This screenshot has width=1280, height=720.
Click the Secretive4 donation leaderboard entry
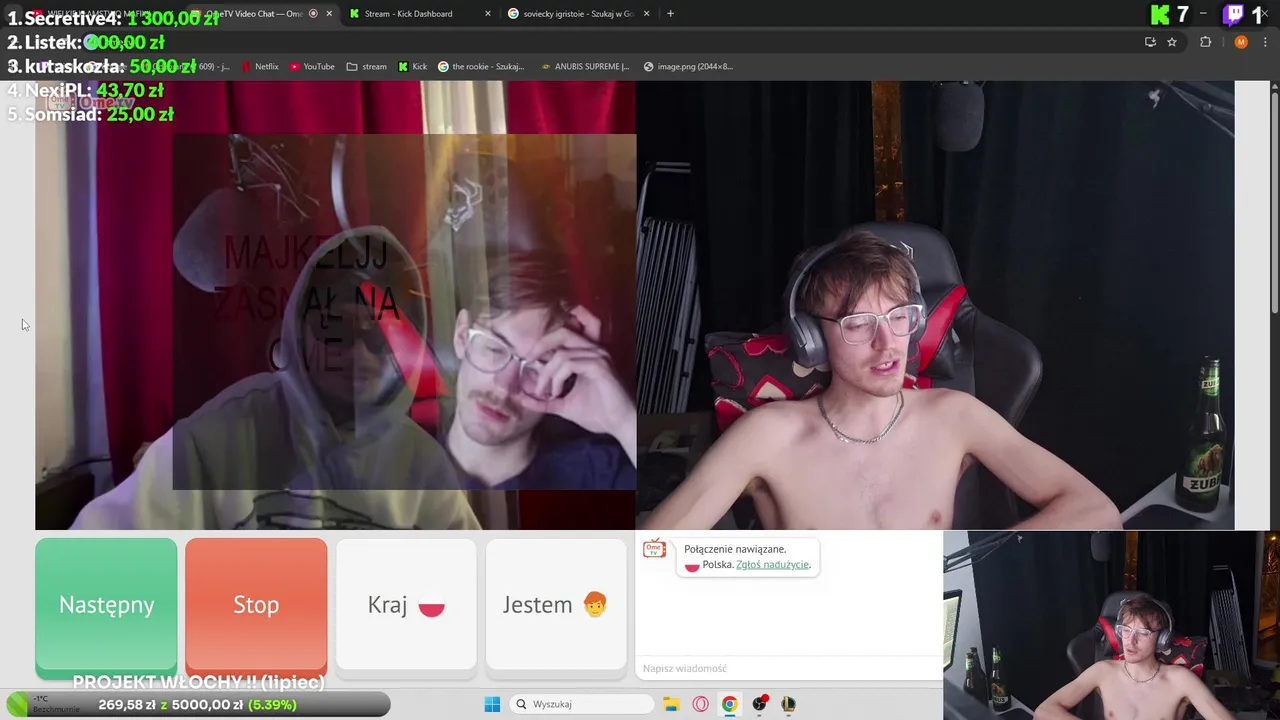114,18
